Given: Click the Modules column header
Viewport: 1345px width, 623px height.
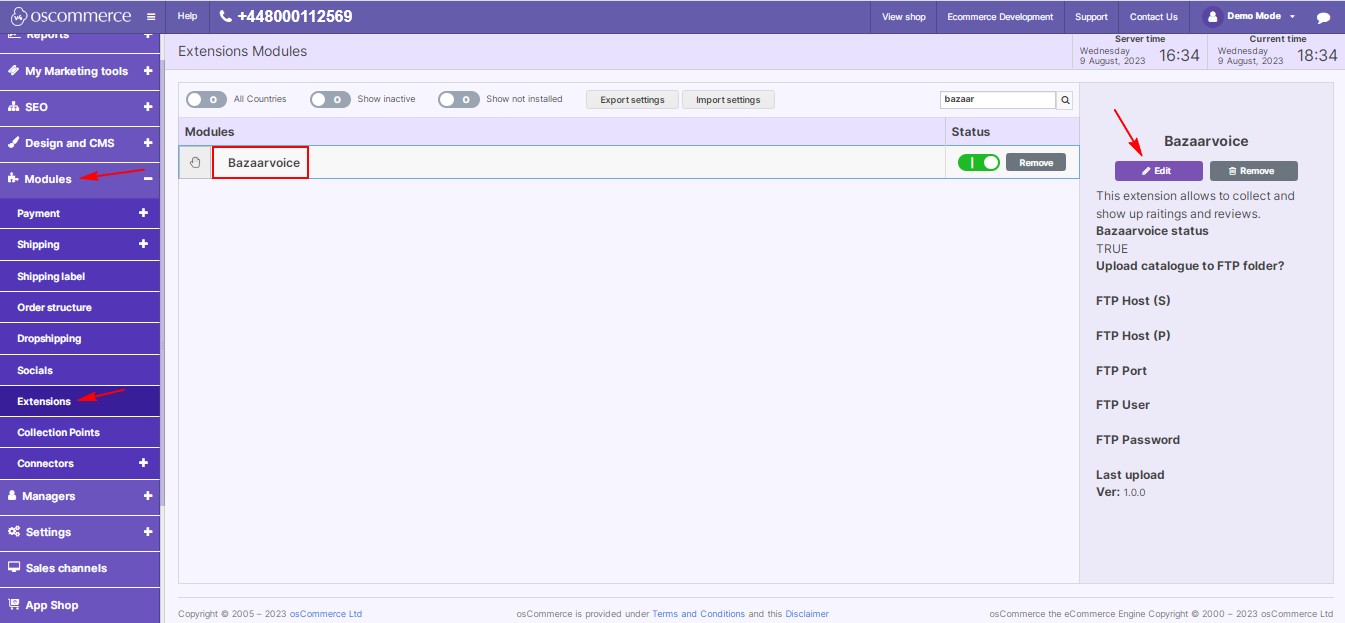Looking at the screenshot, I should (x=562, y=131).
